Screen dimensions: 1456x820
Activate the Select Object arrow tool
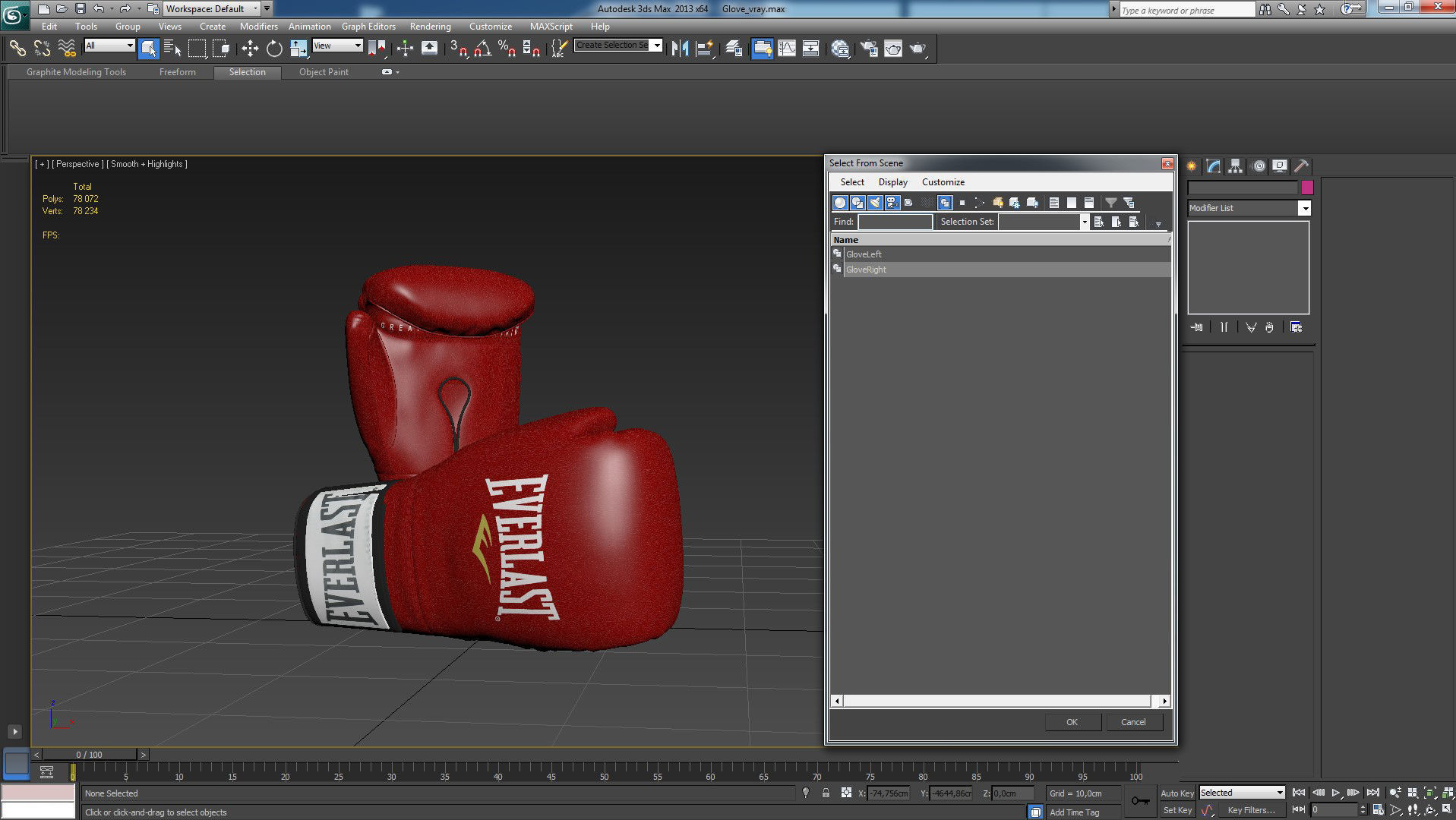149,49
